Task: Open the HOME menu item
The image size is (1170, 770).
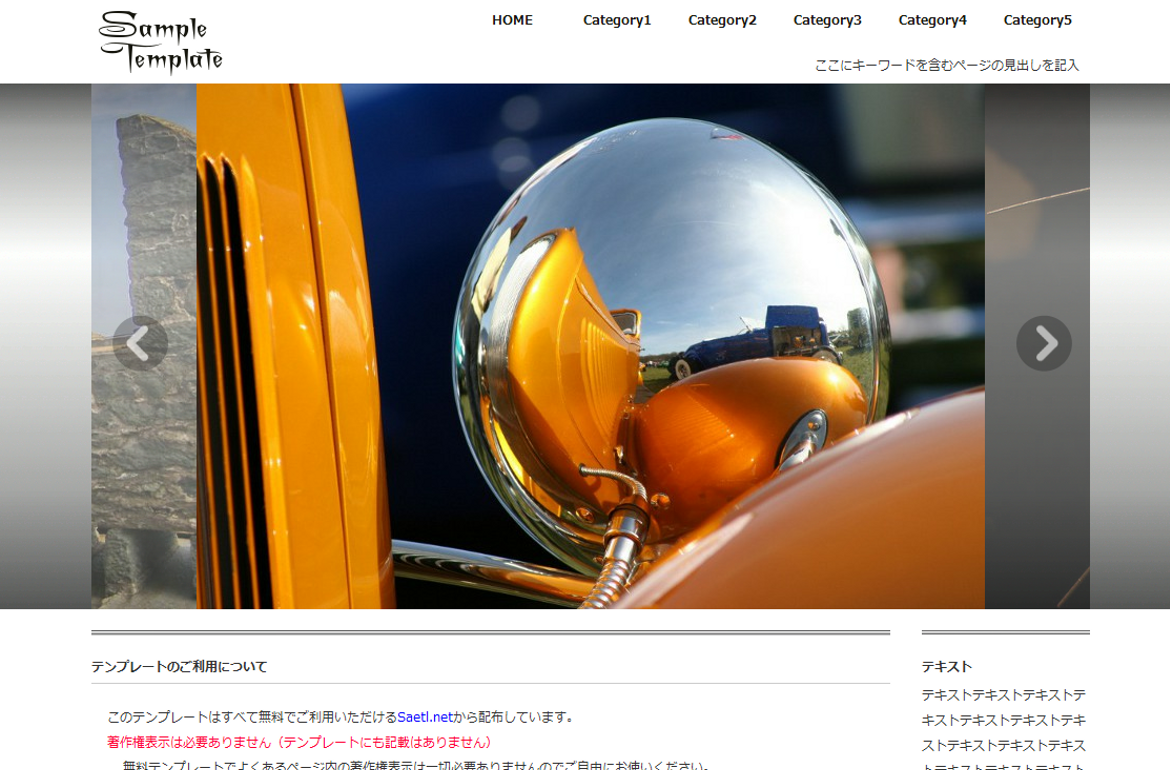Action: [512, 20]
